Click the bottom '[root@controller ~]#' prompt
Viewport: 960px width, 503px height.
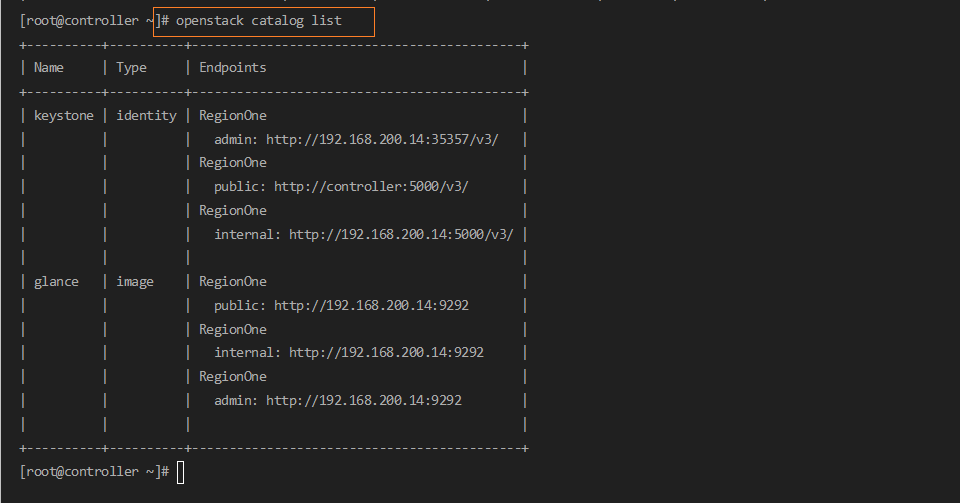[94, 472]
